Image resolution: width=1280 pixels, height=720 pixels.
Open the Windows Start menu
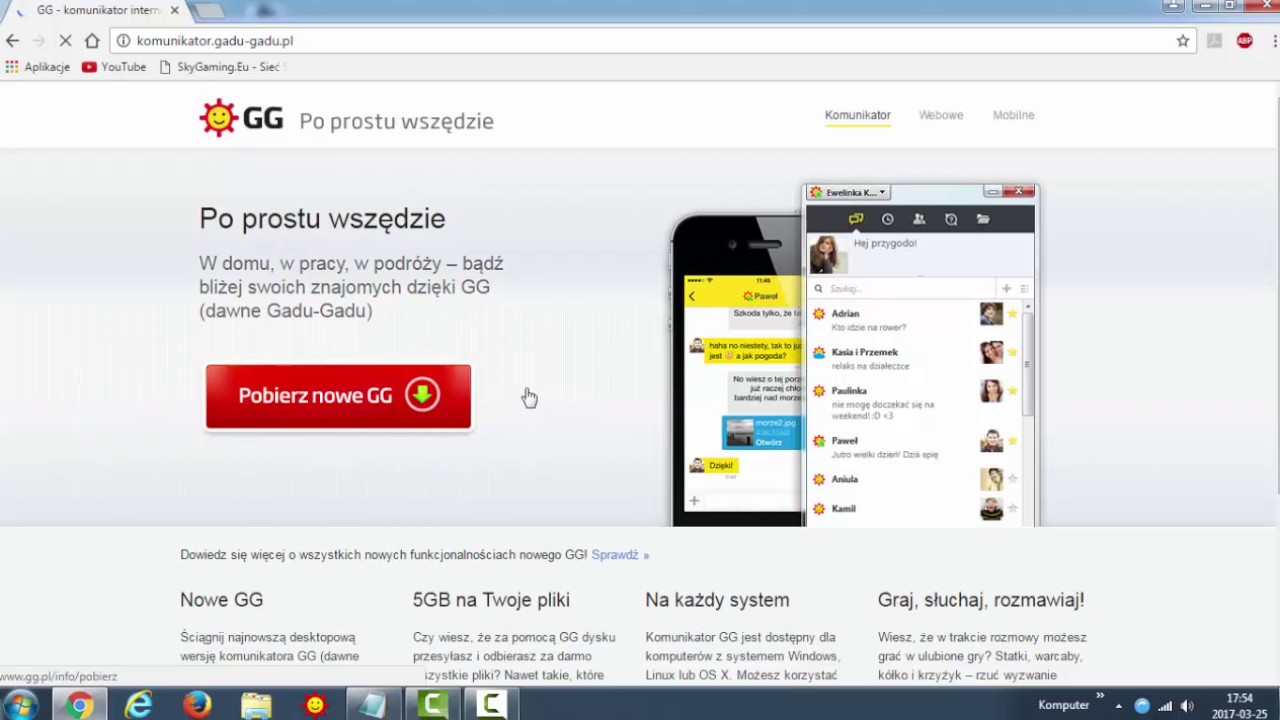coord(19,705)
